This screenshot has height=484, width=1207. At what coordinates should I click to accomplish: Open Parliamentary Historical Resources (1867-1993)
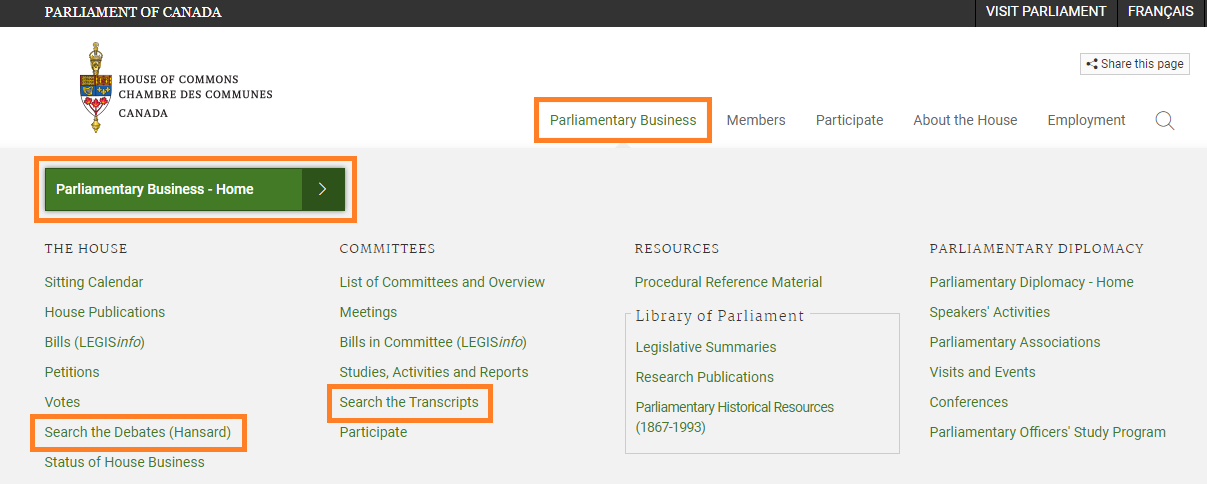click(735, 417)
